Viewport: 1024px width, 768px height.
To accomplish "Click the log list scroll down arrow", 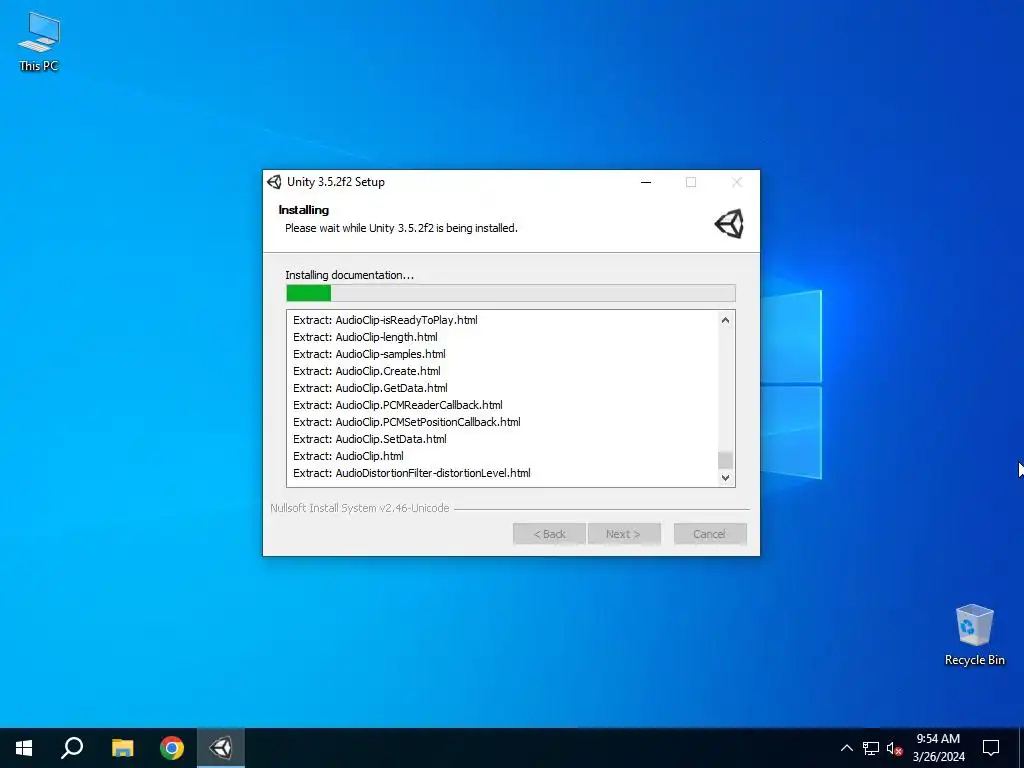I will [725, 477].
